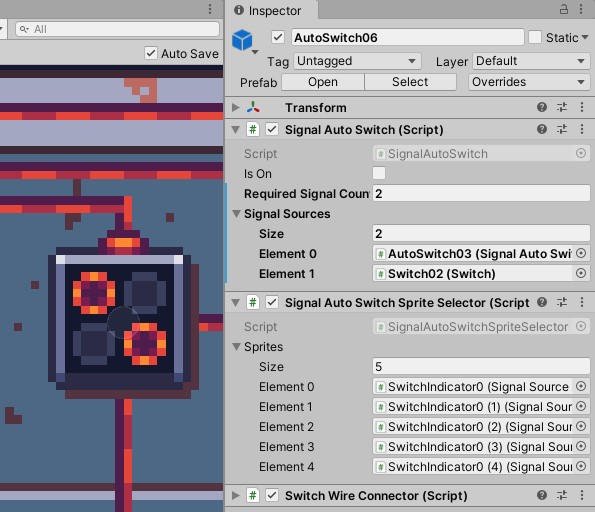595x512 pixels.
Task: Collapse the Signal Sources array
Action: [x=236, y=214]
